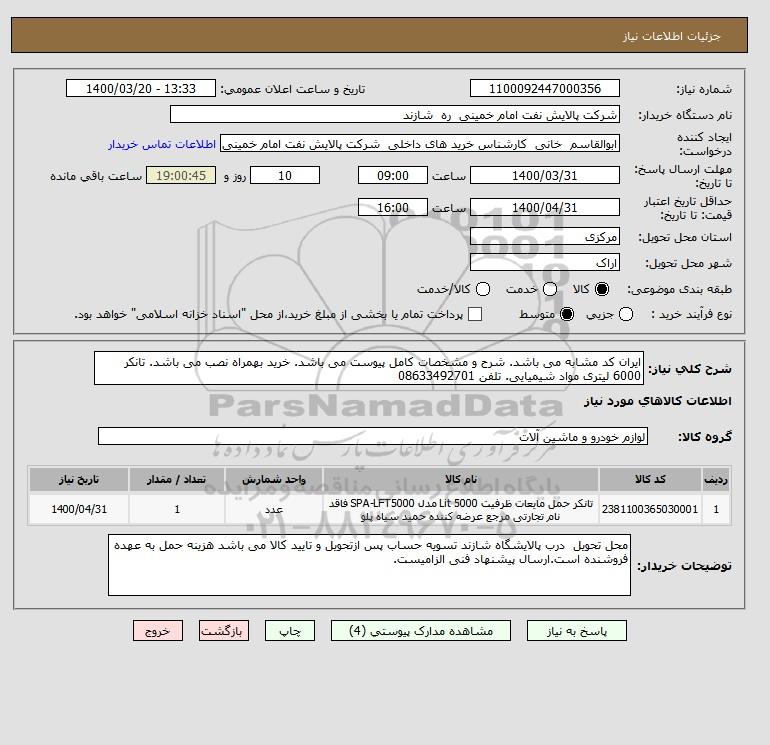
Task: Click the quantity cell '1' in the quantity column
Action: pos(177,509)
